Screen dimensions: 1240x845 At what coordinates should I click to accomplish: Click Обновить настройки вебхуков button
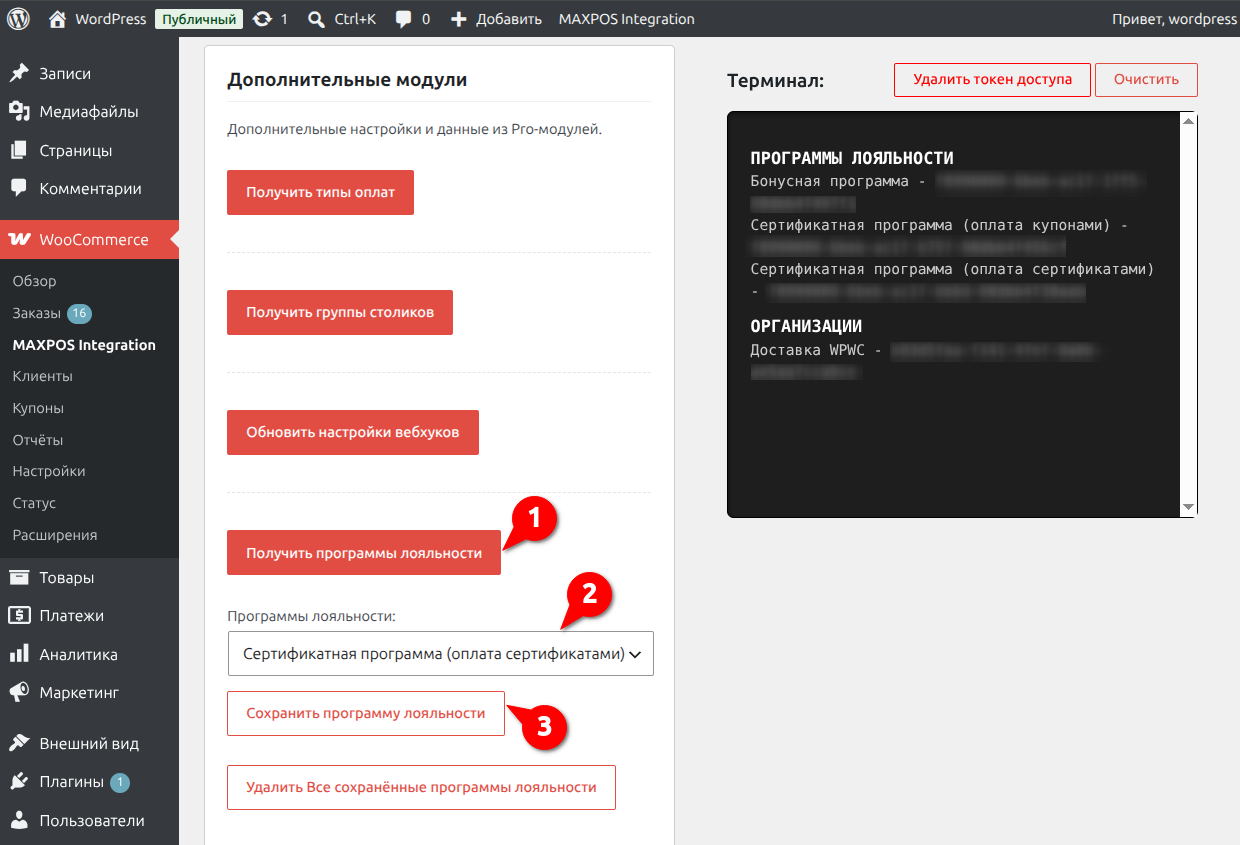pos(353,432)
